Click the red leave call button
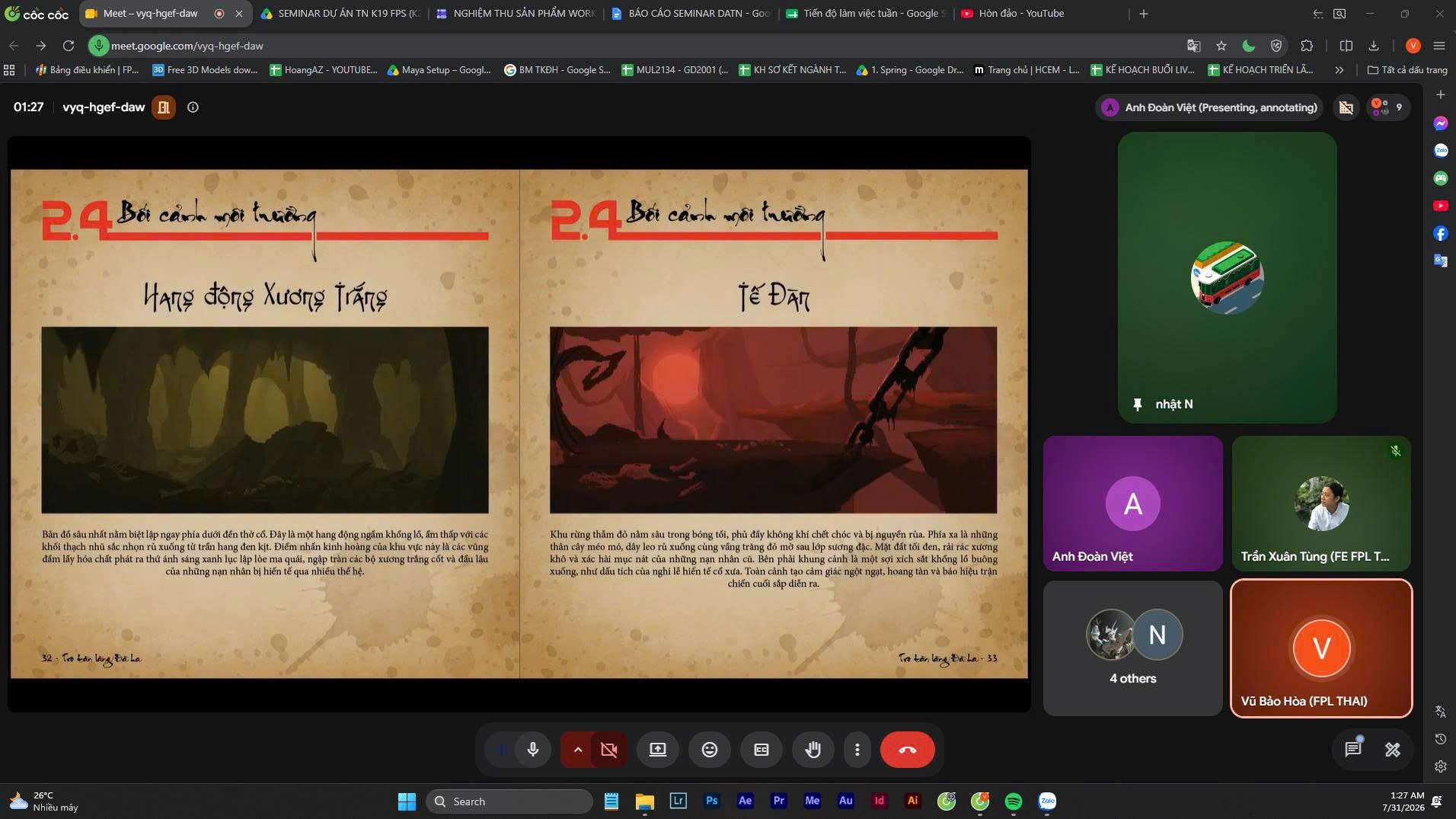 tap(907, 750)
